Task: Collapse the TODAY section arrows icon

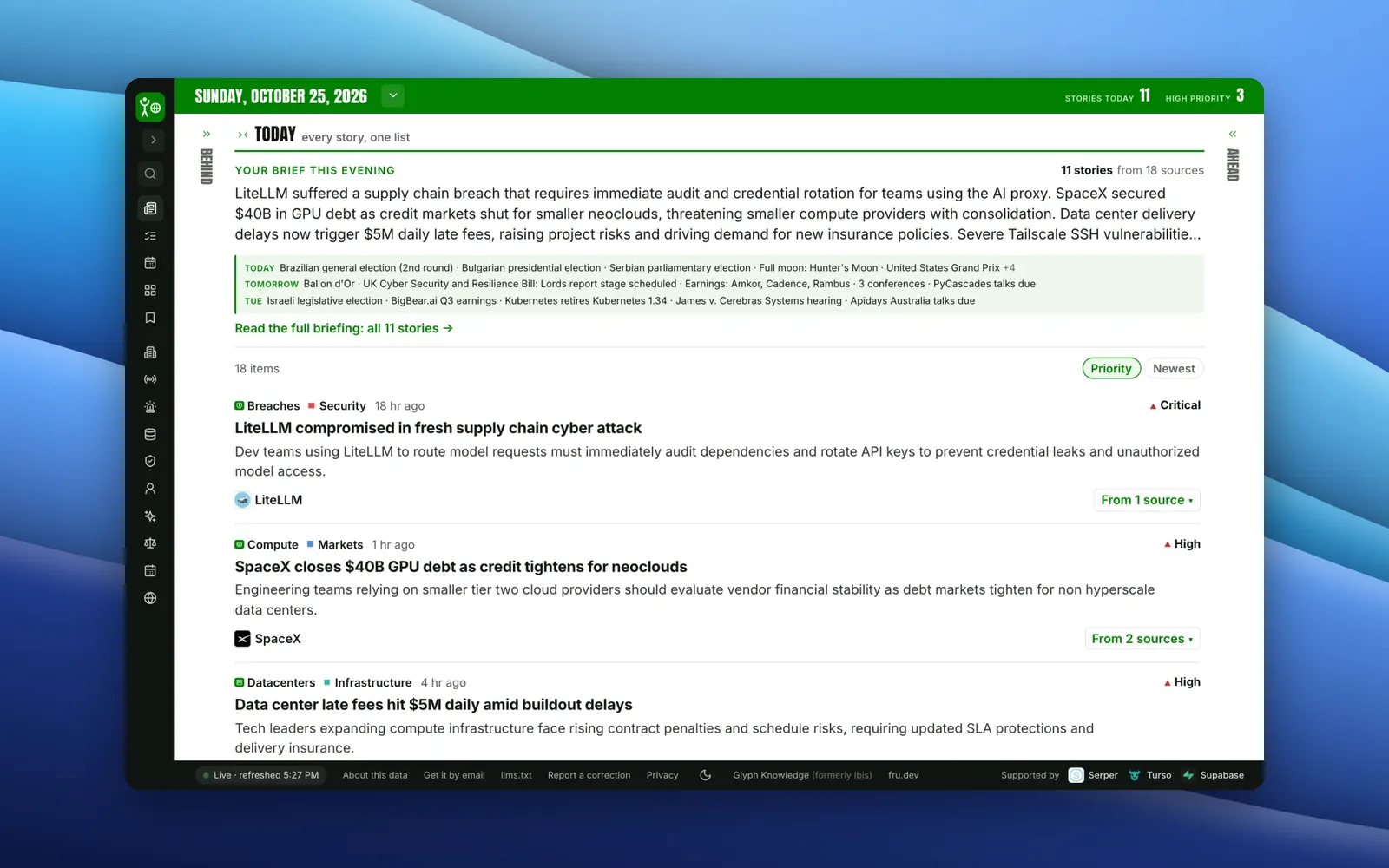Action: pos(243,135)
